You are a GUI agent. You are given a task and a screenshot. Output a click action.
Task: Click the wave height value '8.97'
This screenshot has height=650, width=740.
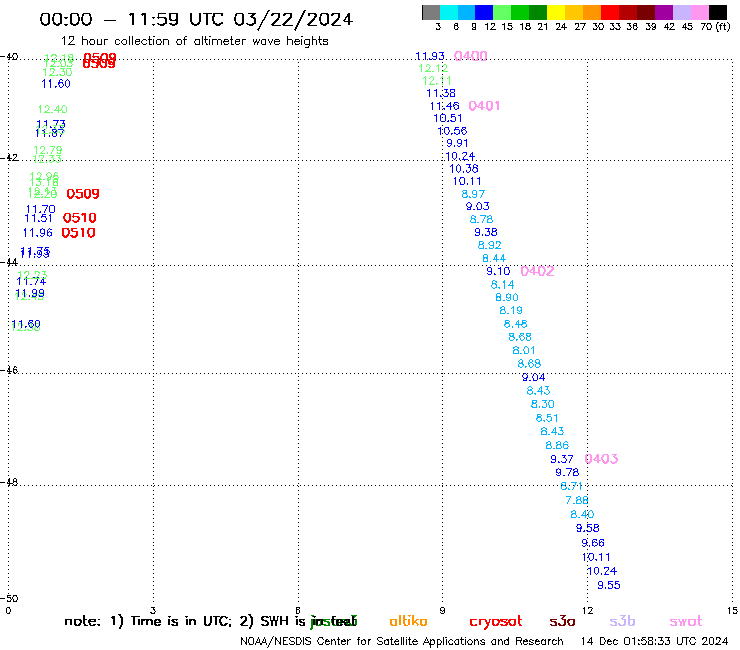[473, 194]
